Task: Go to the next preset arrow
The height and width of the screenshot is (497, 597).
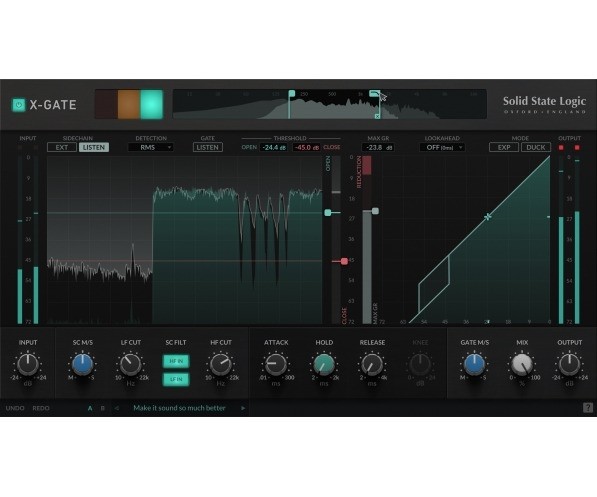Action: click(243, 408)
